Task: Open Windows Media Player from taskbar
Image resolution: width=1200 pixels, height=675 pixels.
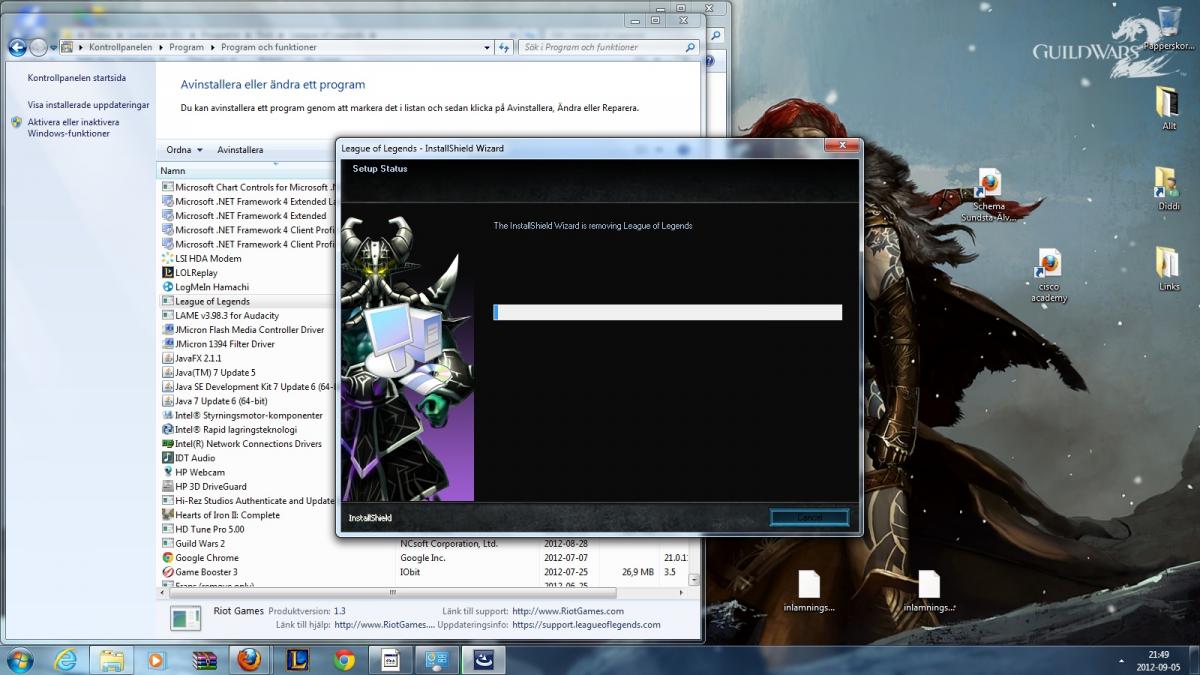Action: coord(156,660)
